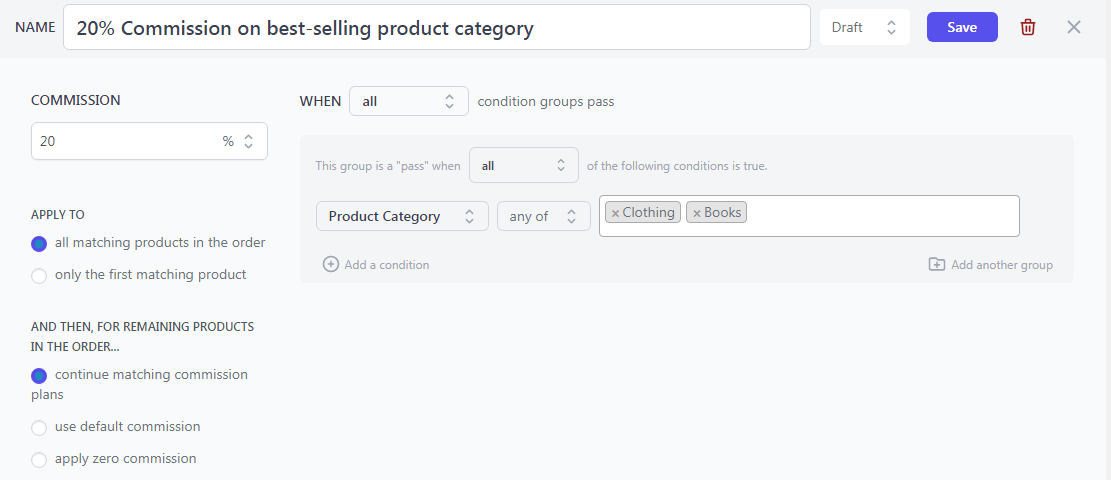
Task: Select continue matching commission plans option
Action: point(39,375)
